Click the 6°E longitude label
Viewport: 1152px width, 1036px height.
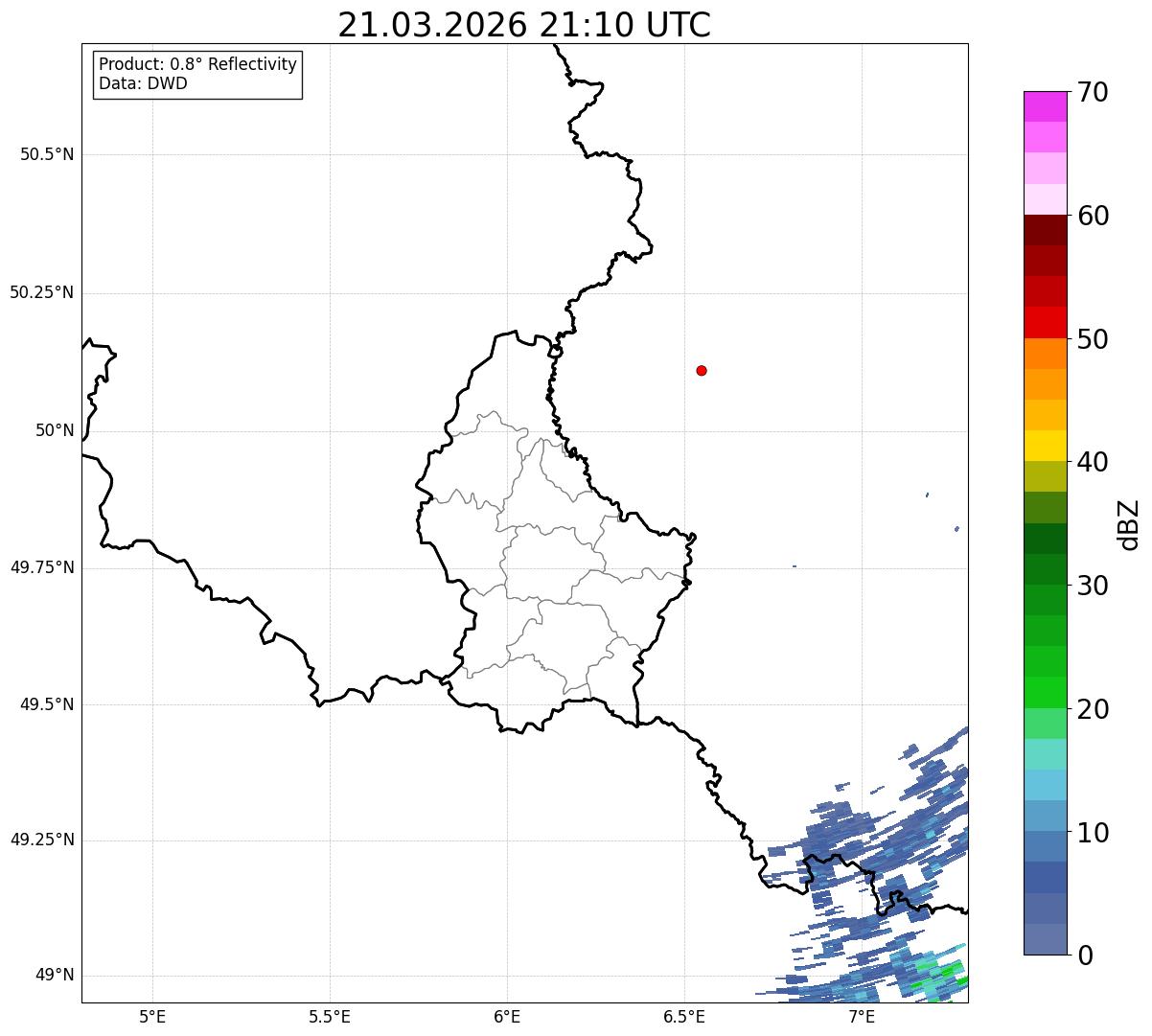tap(507, 1016)
